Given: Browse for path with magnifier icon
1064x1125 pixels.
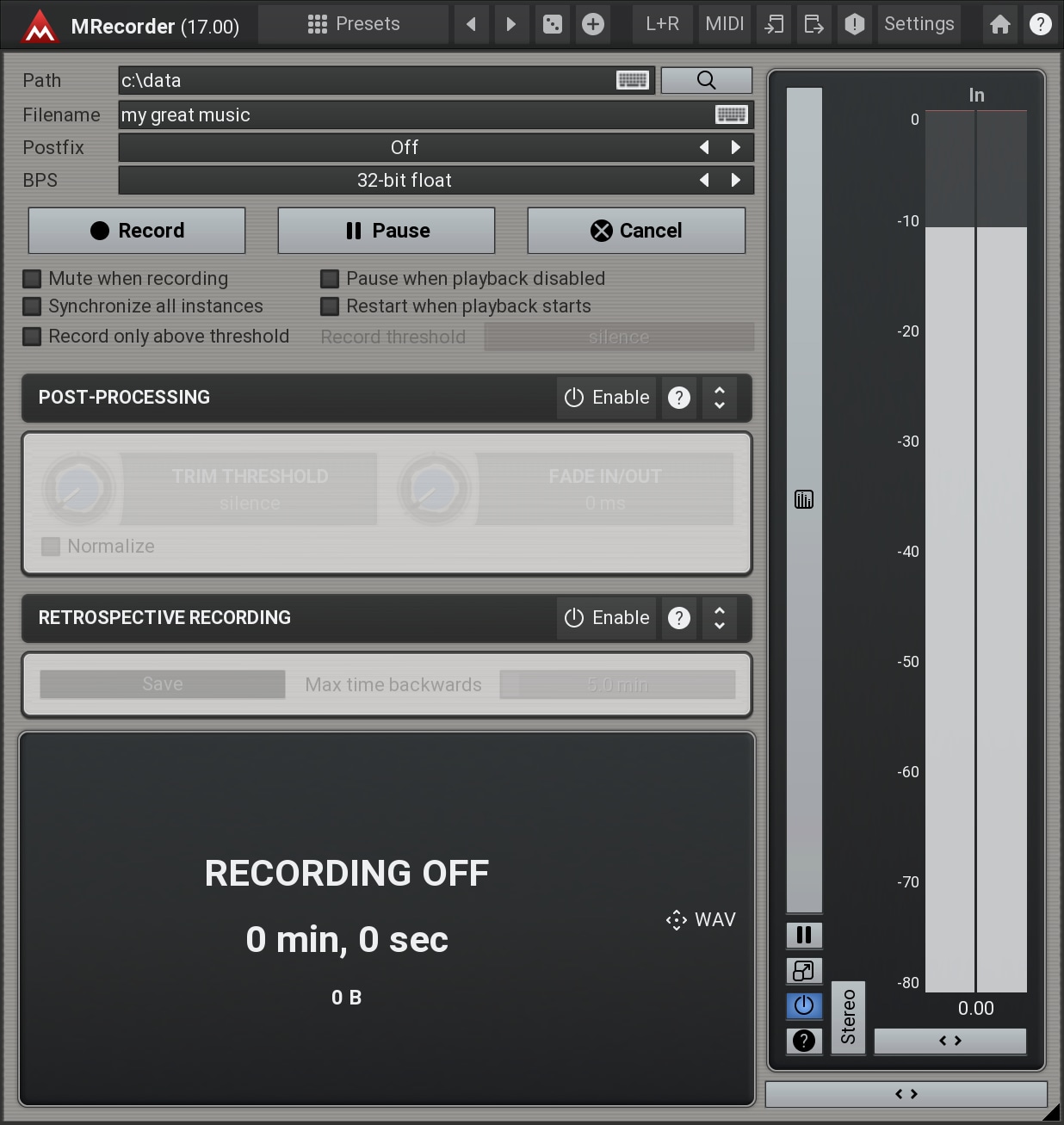Looking at the screenshot, I should [706, 80].
